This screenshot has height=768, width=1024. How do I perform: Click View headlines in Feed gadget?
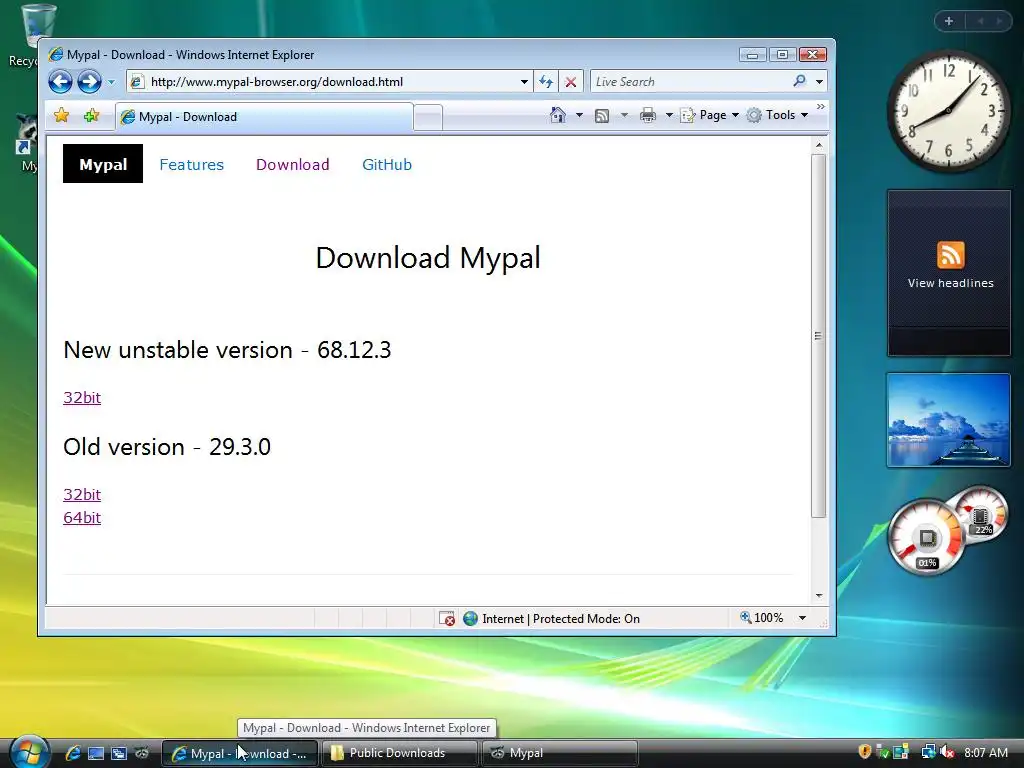(x=950, y=283)
